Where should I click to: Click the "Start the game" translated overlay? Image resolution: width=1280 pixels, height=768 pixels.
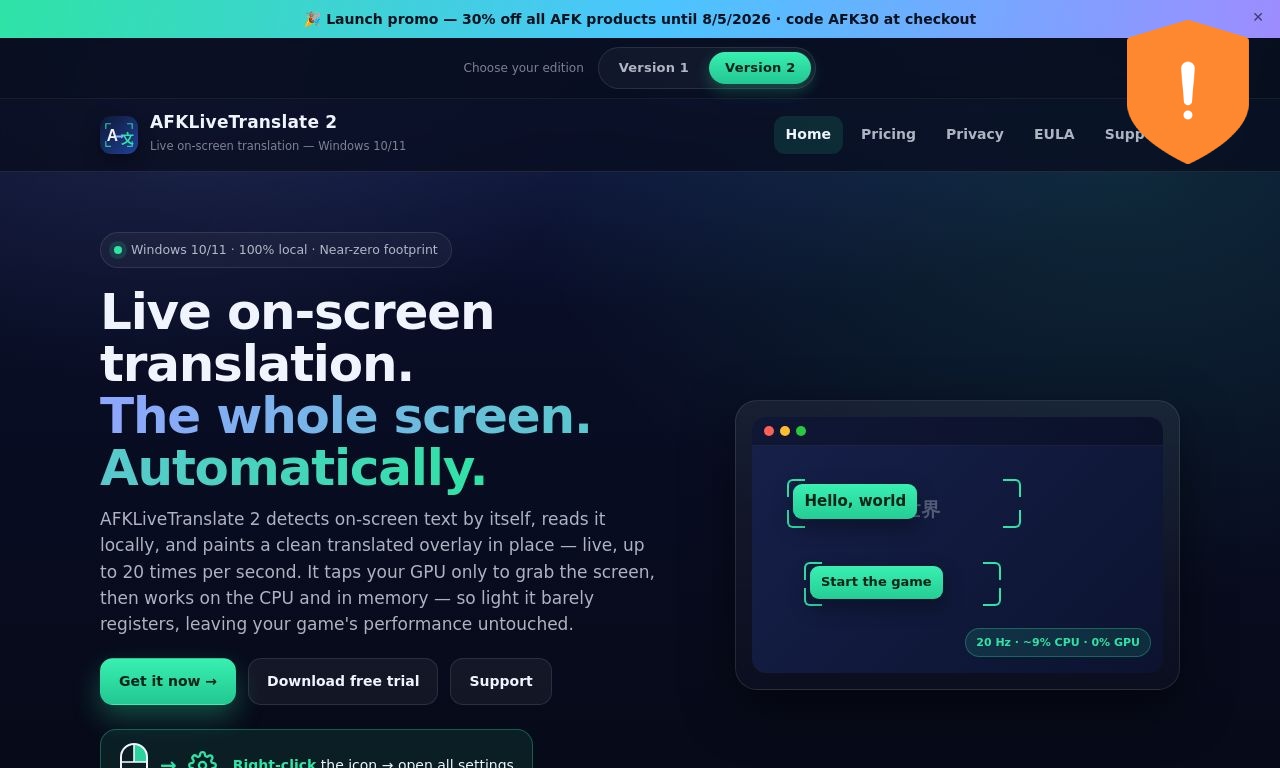[x=876, y=582]
